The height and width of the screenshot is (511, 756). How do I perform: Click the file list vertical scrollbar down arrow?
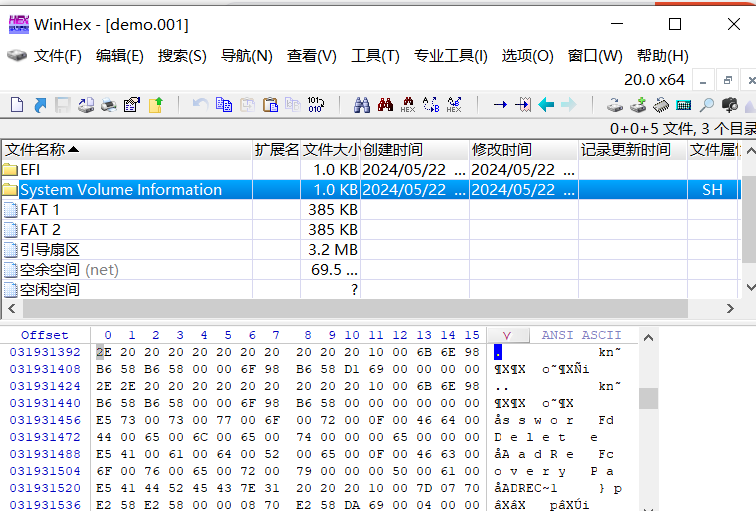pyautogui.click(x=750, y=287)
